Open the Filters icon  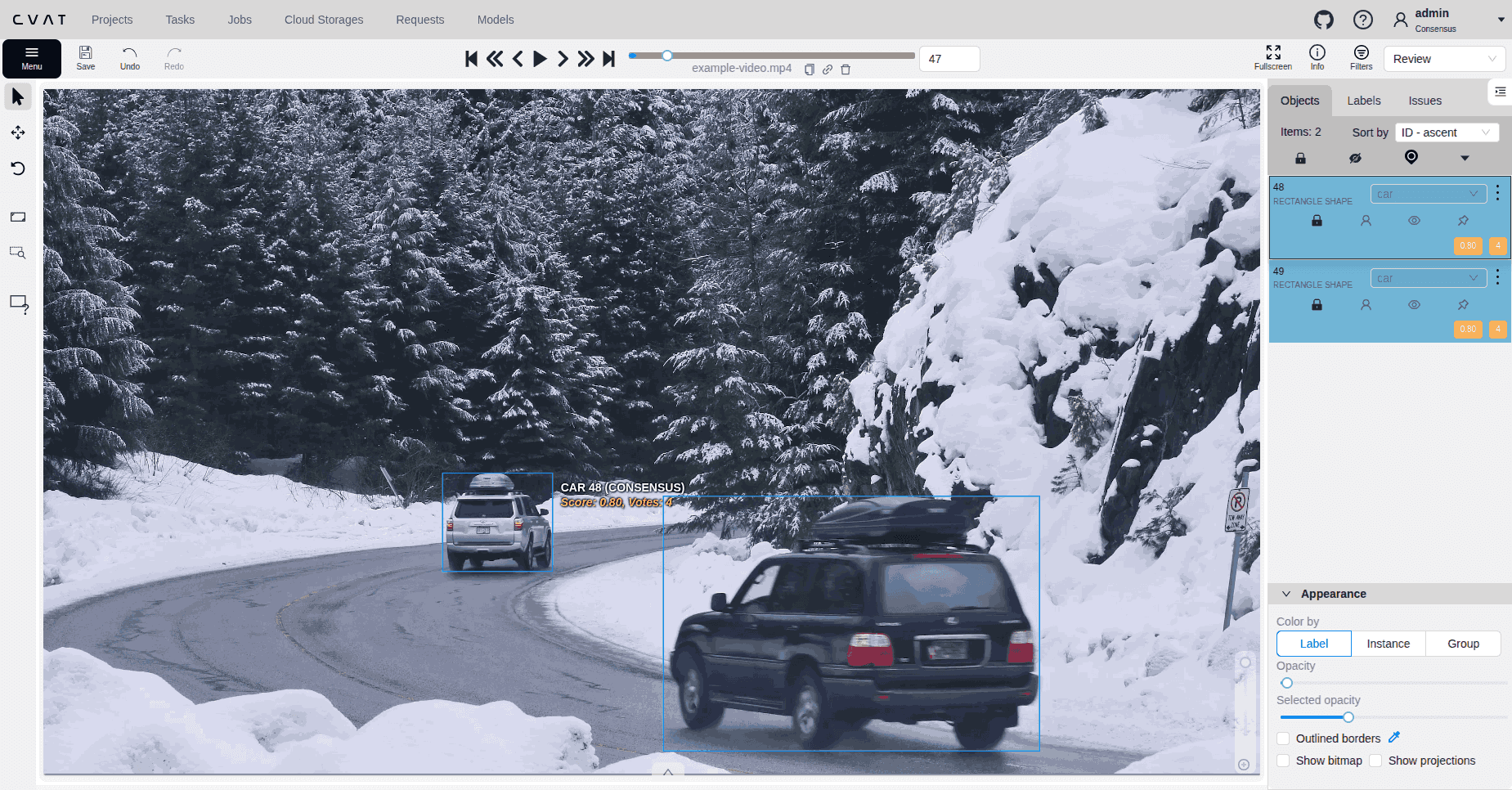click(1361, 57)
